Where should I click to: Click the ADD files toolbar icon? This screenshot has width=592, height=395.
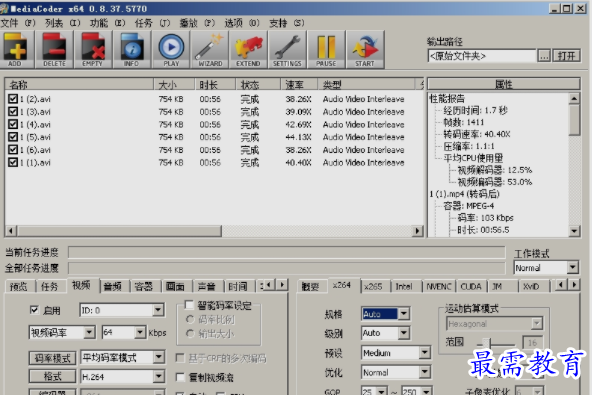16,49
